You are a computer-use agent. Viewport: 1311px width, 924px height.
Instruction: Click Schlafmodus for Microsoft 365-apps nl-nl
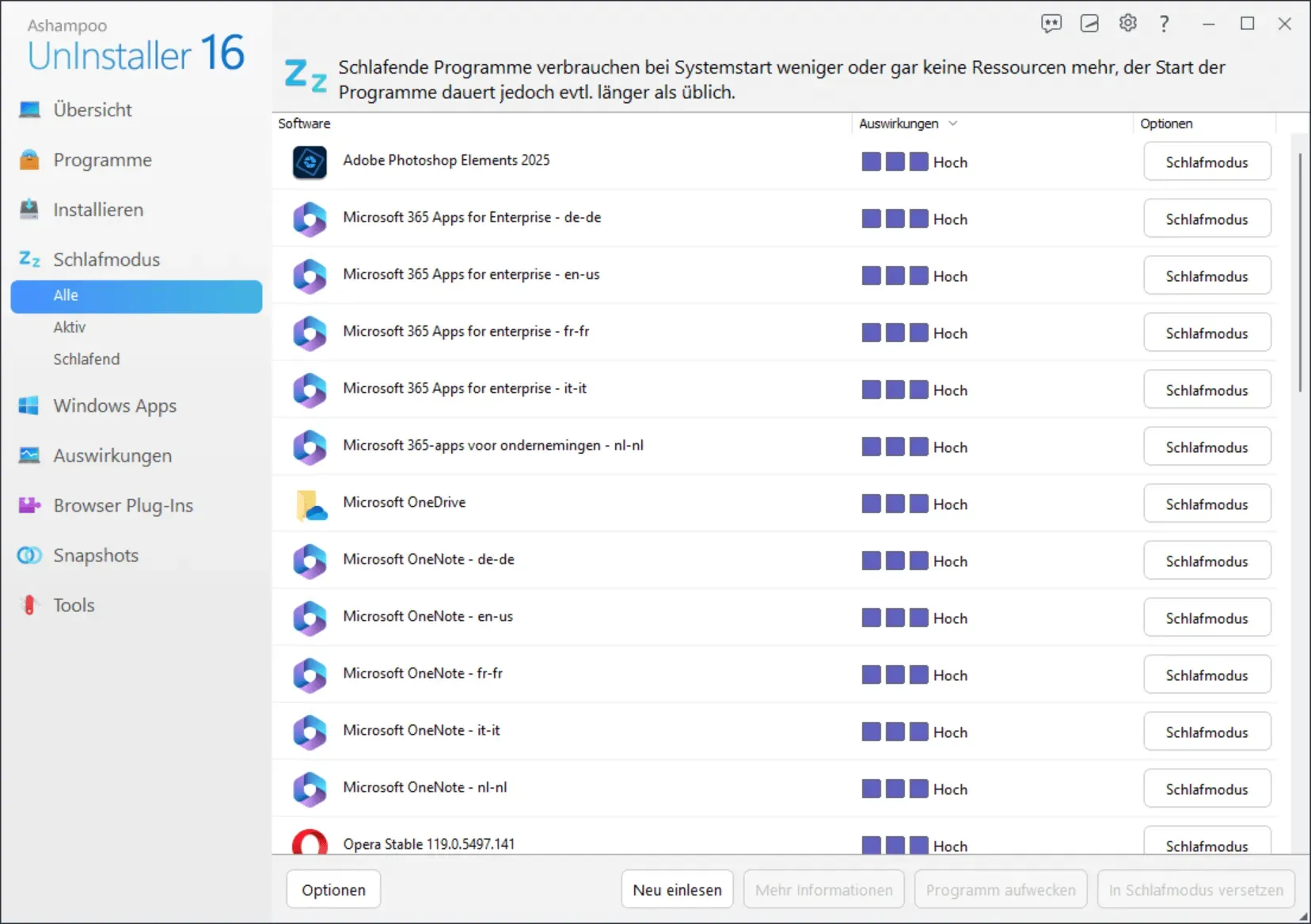click(x=1207, y=447)
